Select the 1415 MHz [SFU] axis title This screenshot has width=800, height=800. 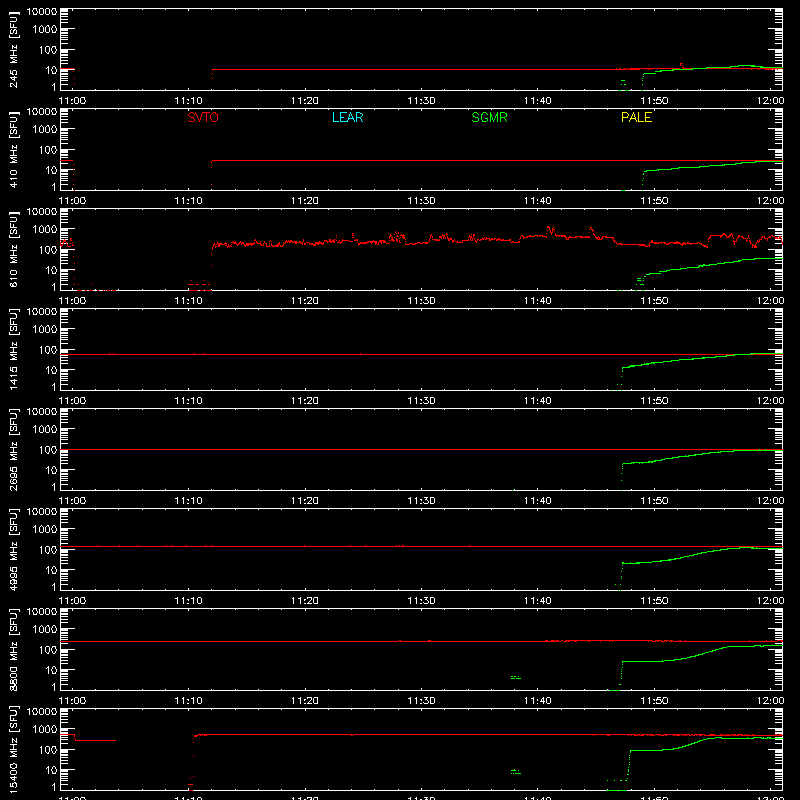click(x=14, y=349)
